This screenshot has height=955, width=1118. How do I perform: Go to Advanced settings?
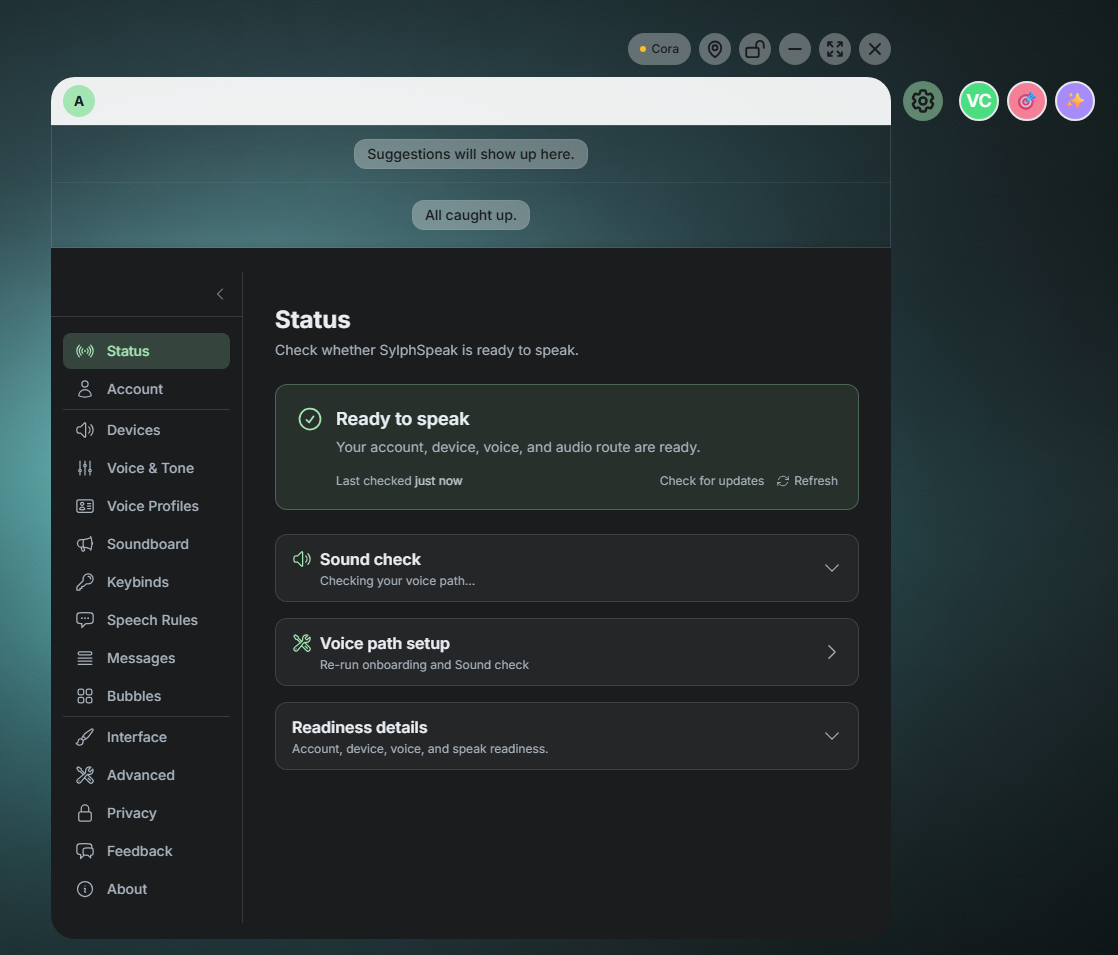pos(146,775)
